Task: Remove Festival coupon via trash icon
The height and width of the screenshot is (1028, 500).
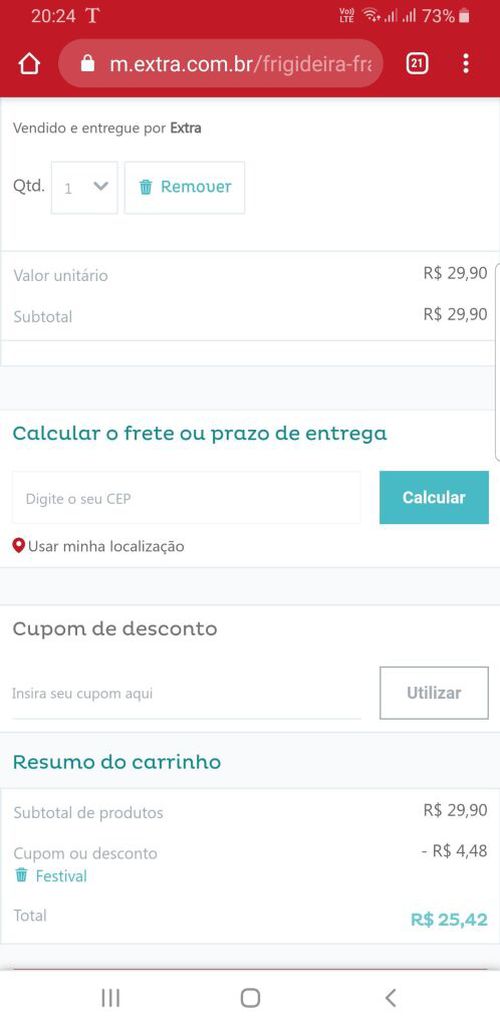Action: 22,875
